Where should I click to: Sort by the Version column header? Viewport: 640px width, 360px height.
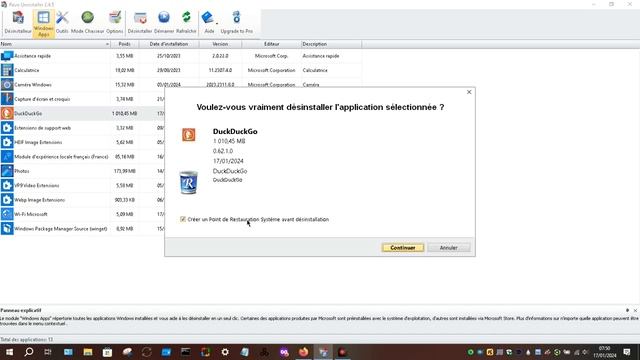tap(220, 44)
